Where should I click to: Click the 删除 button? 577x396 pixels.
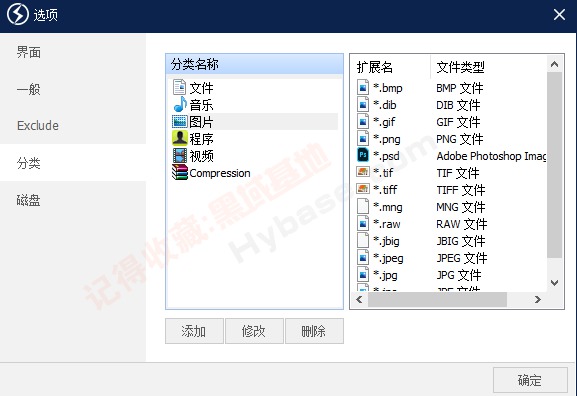point(314,331)
